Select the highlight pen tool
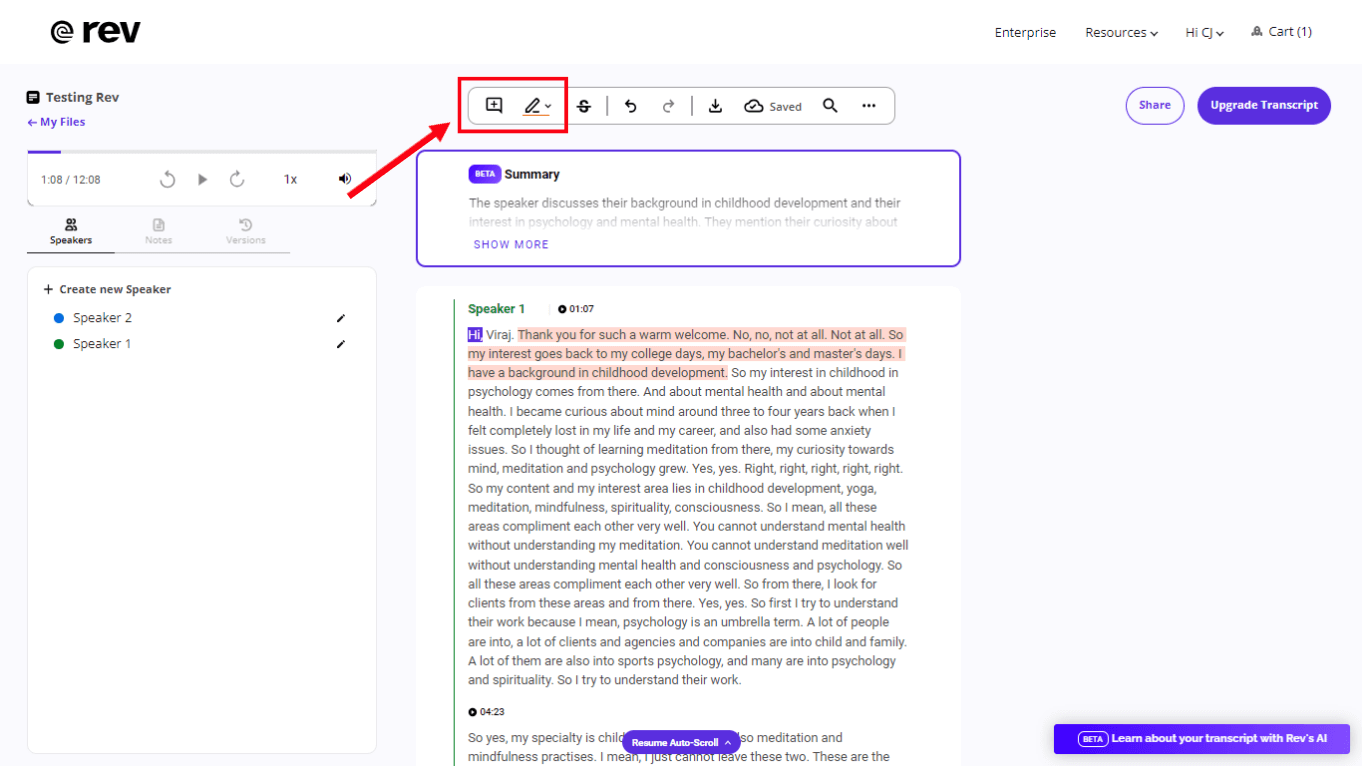 [533, 106]
